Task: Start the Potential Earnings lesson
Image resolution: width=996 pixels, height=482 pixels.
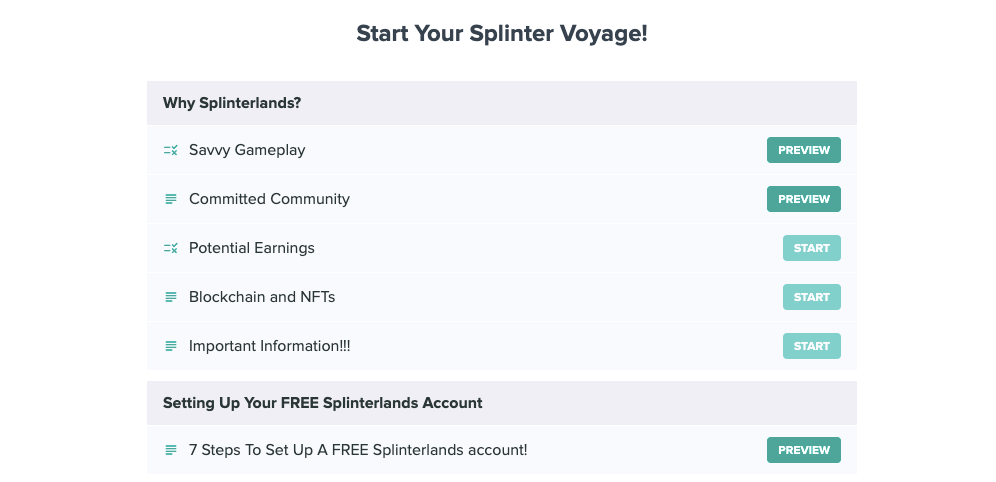Action: (811, 248)
